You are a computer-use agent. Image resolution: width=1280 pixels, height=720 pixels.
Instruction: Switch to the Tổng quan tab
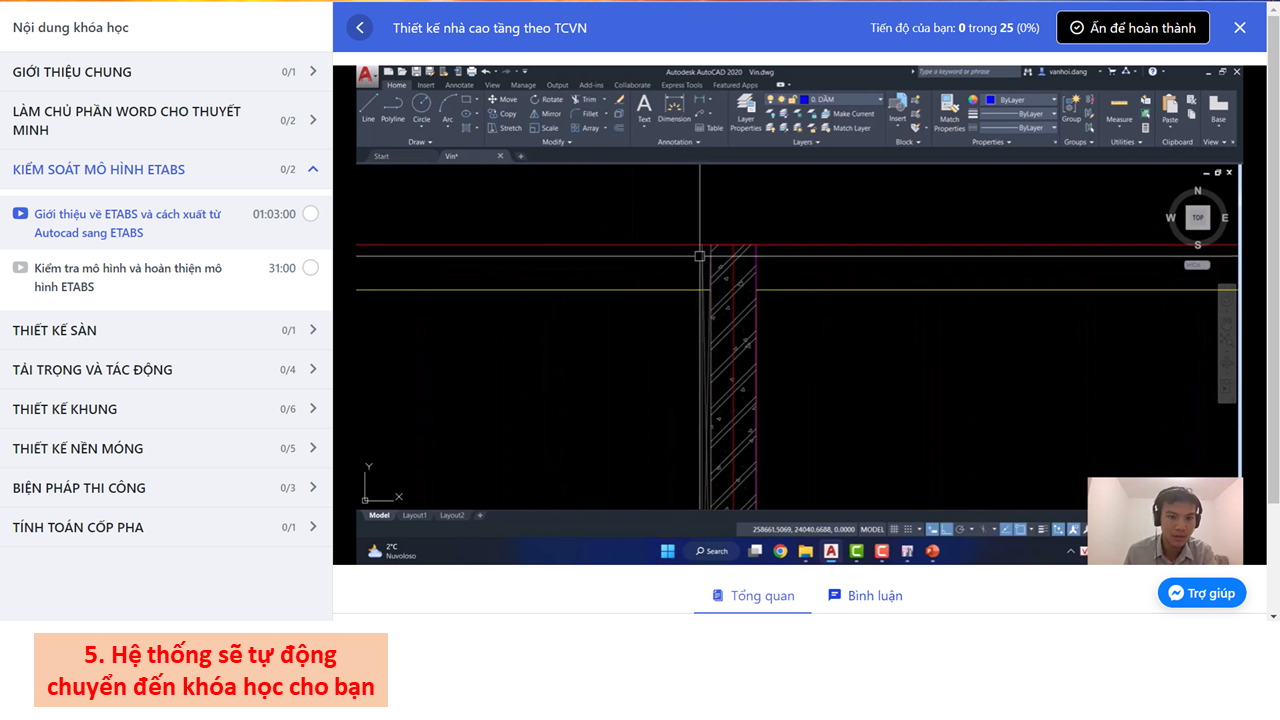tap(753, 596)
